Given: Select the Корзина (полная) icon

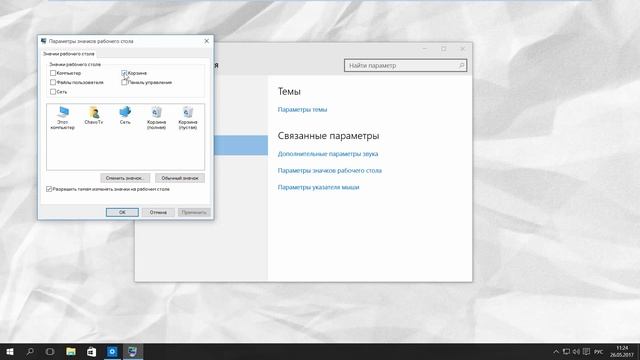Looking at the screenshot, I should point(156,118).
